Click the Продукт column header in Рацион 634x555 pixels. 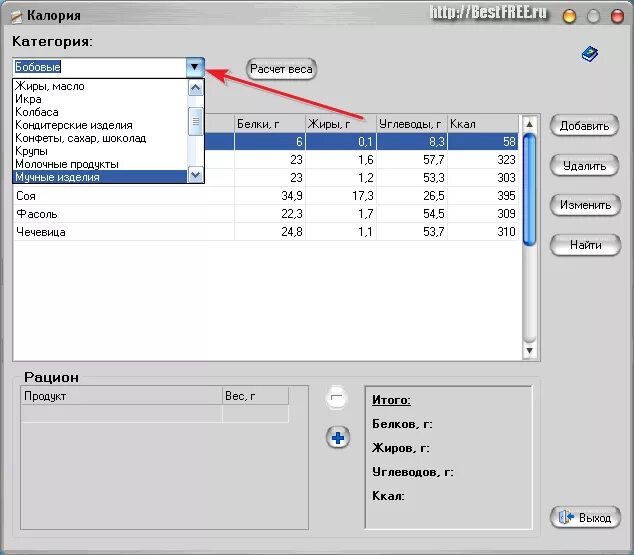click(x=121, y=396)
